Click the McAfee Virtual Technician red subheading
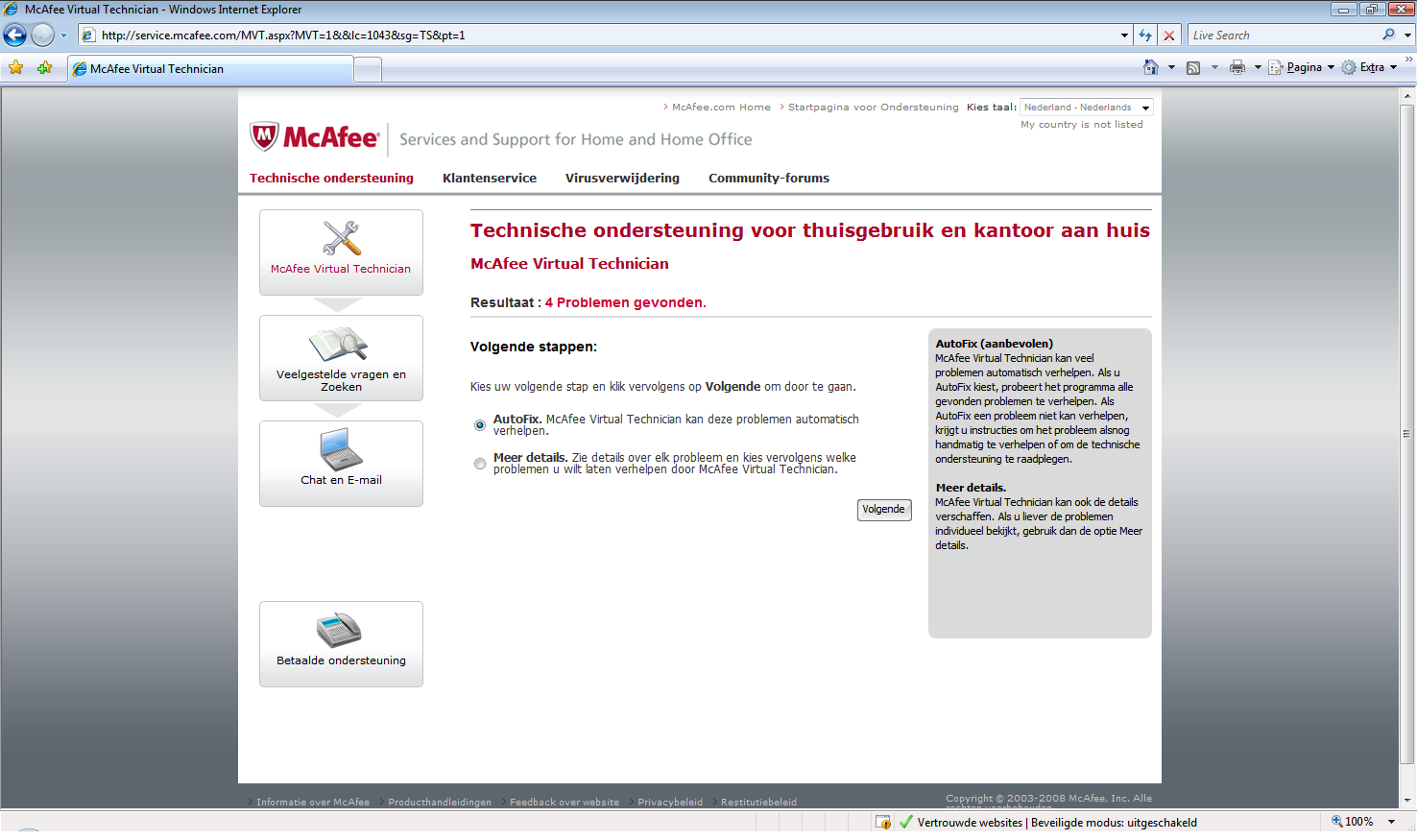 569,264
